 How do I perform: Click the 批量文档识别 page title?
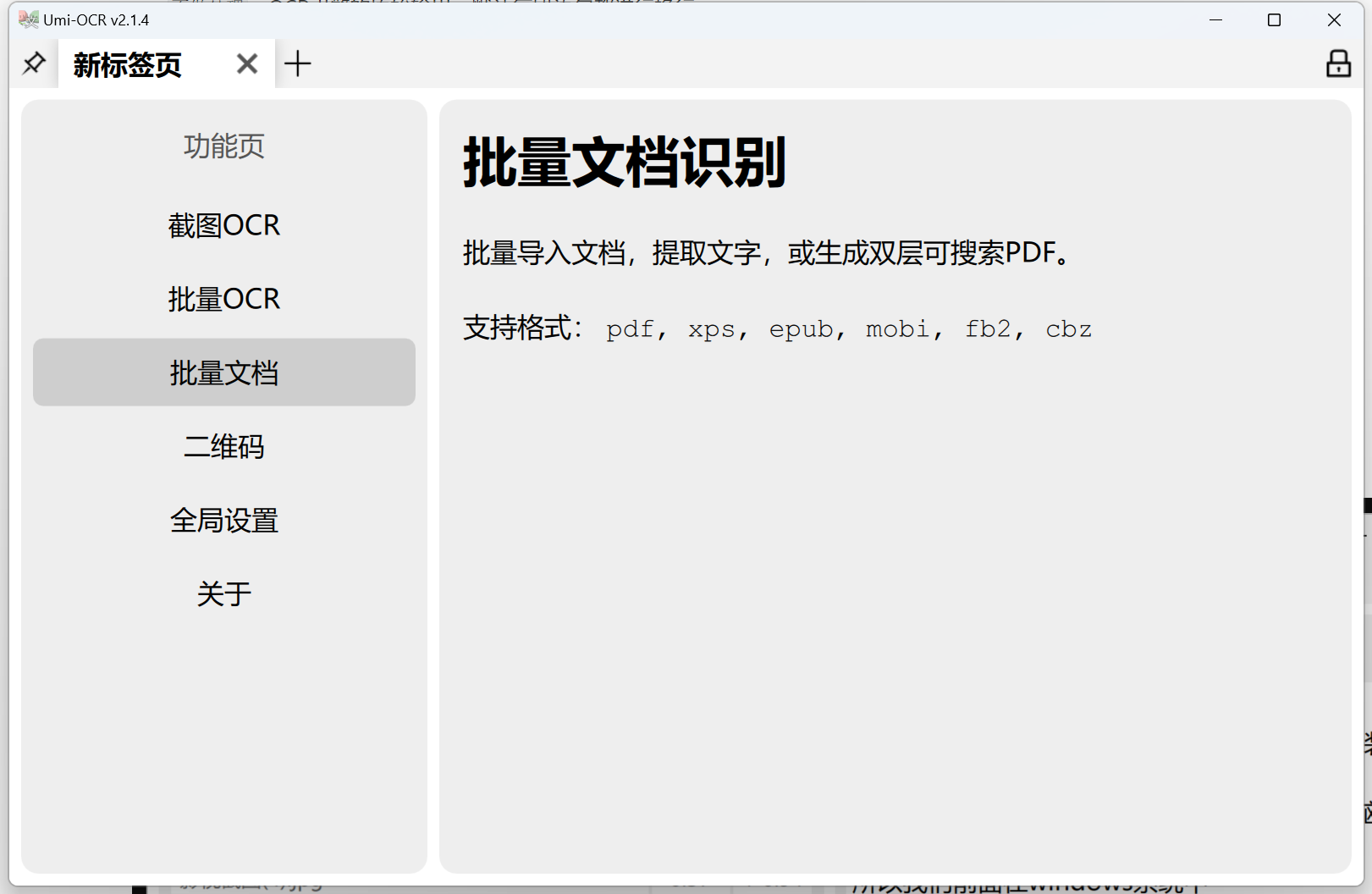click(x=625, y=162)
